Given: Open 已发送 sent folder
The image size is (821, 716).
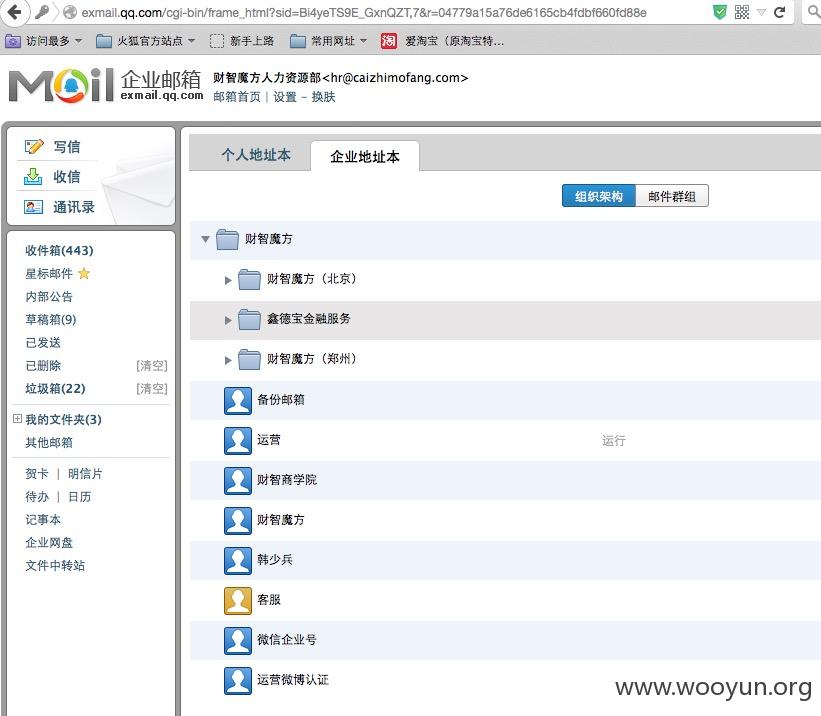Looking at the screenshot, I should (x=43, y=343).
